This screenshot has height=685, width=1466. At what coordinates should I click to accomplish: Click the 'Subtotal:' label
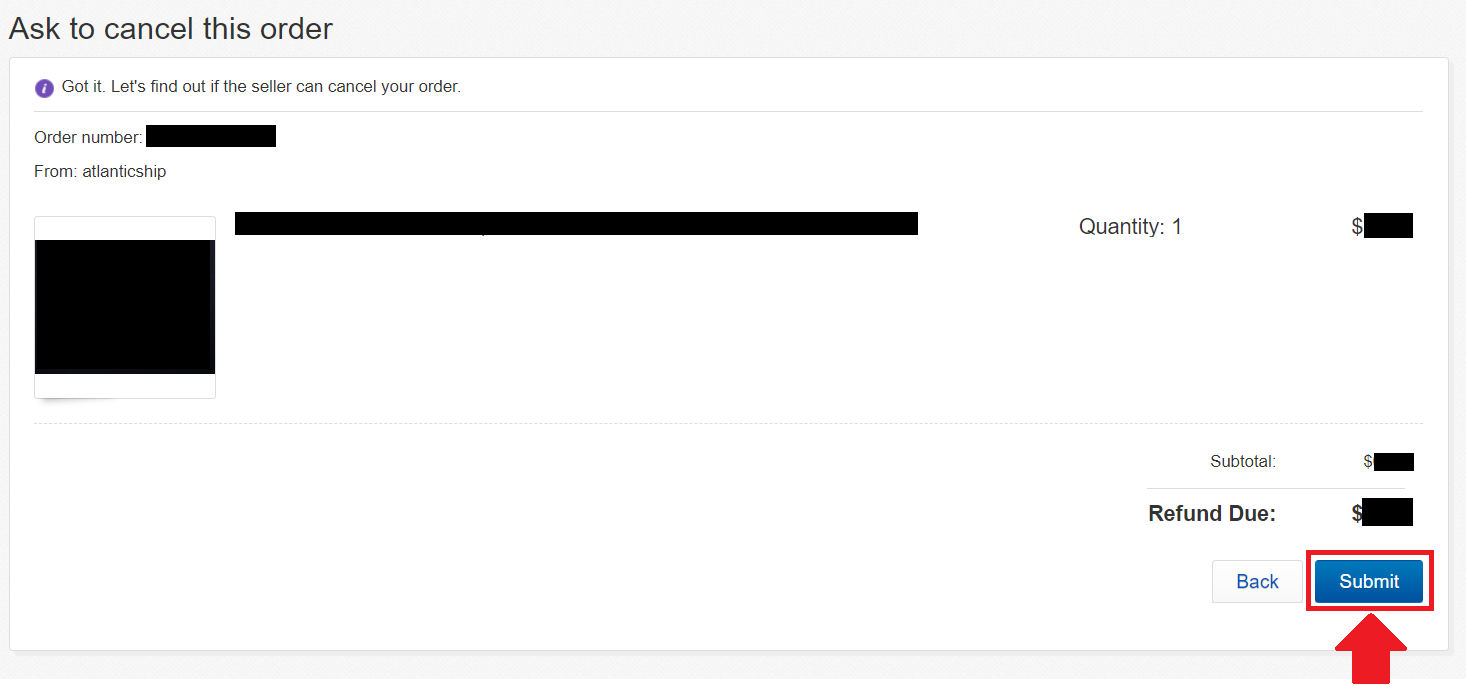[1243, 462]
